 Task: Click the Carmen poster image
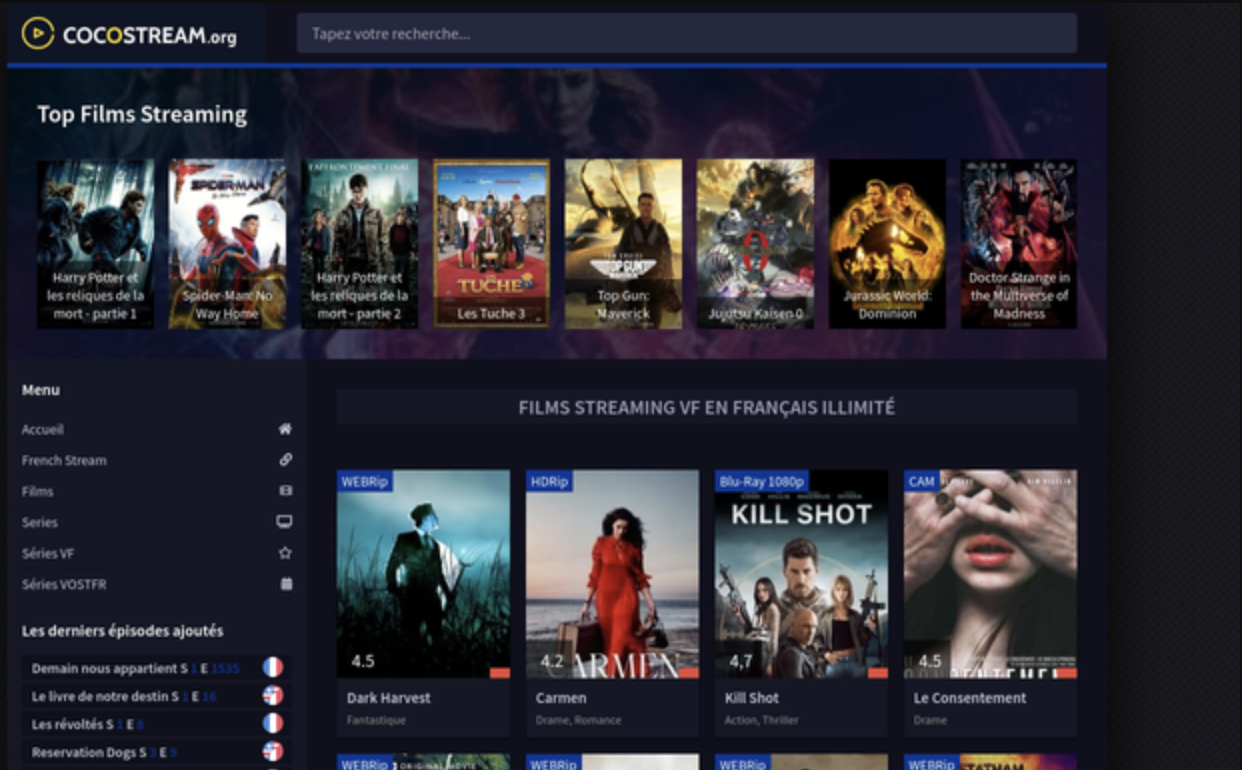612,574
